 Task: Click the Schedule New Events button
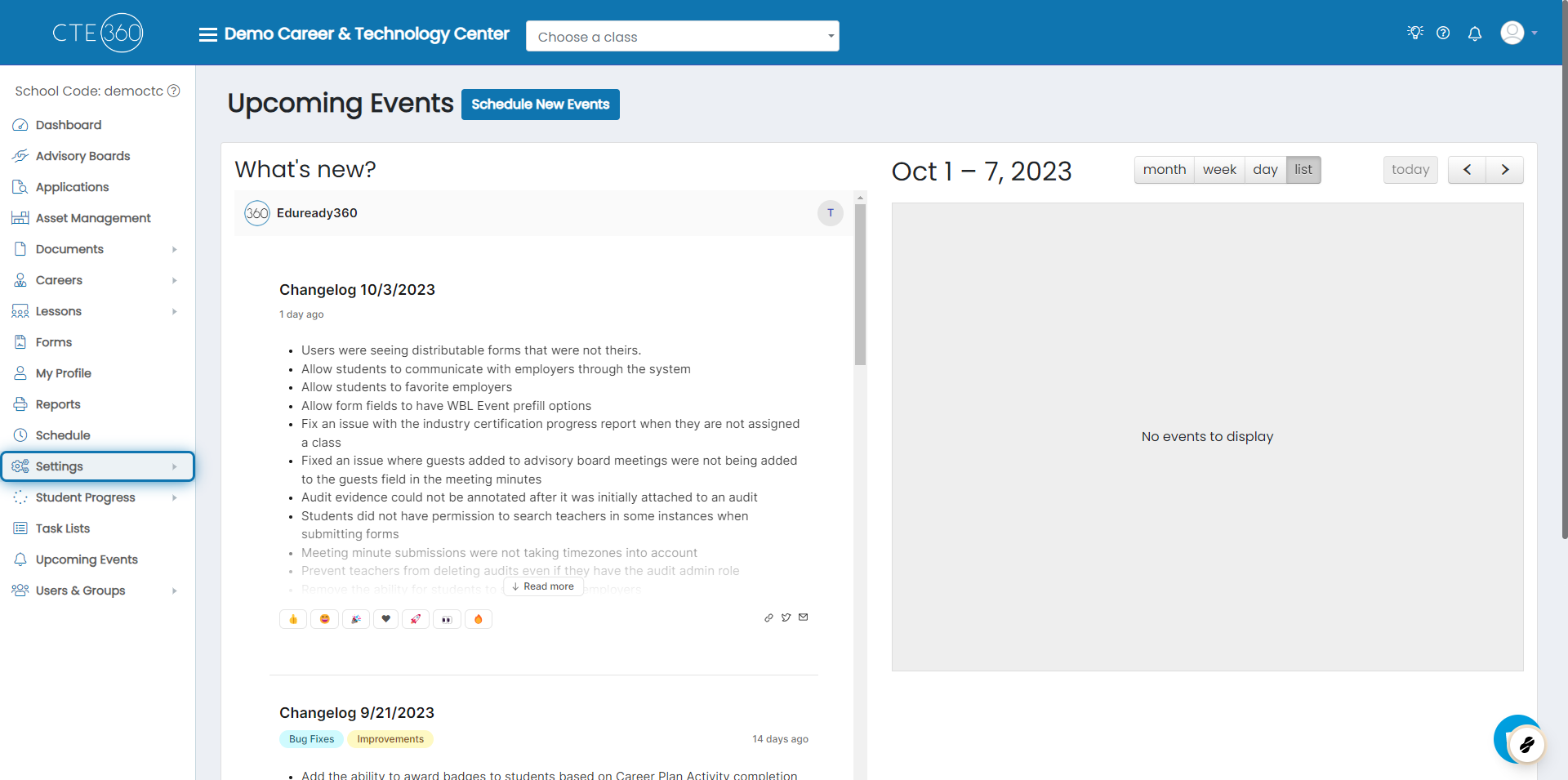[540, 105]
